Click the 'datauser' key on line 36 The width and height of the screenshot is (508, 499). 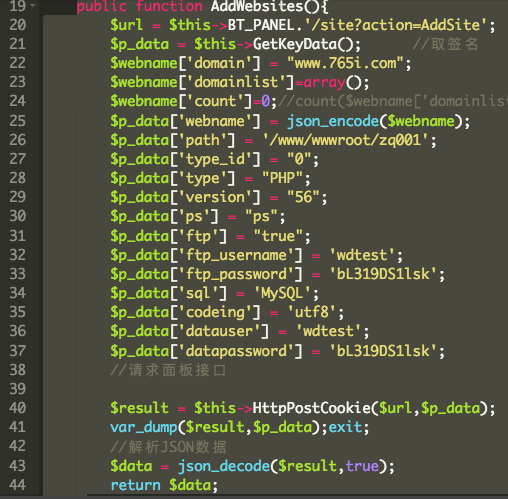tap(219, 332)
